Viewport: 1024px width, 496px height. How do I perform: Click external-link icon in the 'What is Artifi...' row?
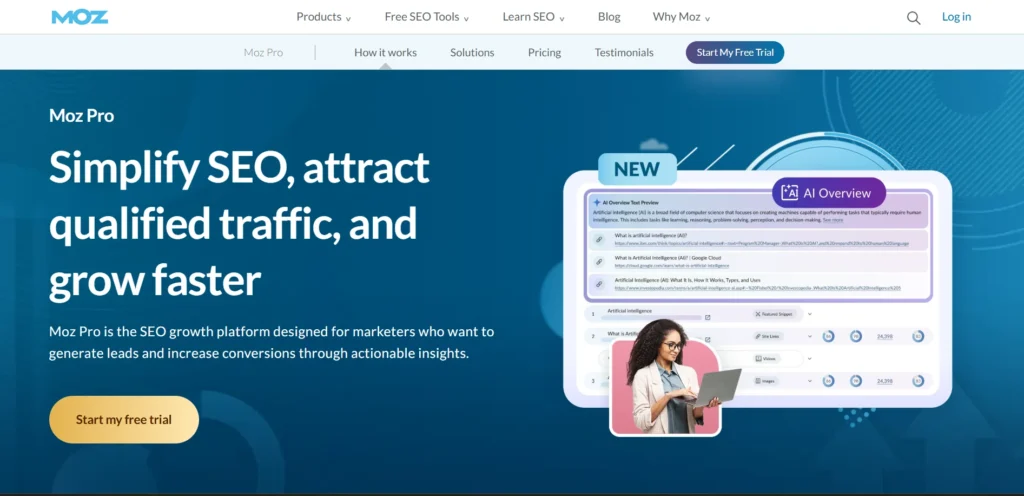click(707, 339)
